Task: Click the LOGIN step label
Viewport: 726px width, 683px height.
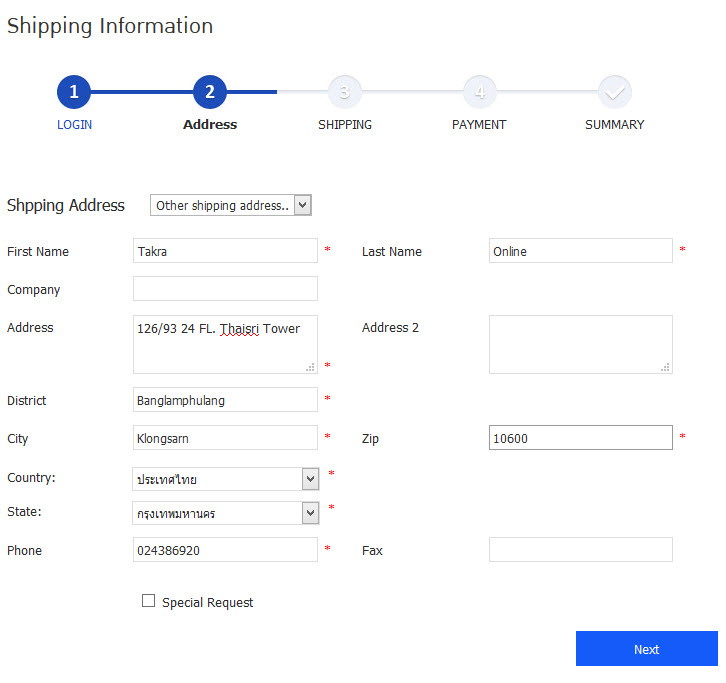Action: click(74, 125)
